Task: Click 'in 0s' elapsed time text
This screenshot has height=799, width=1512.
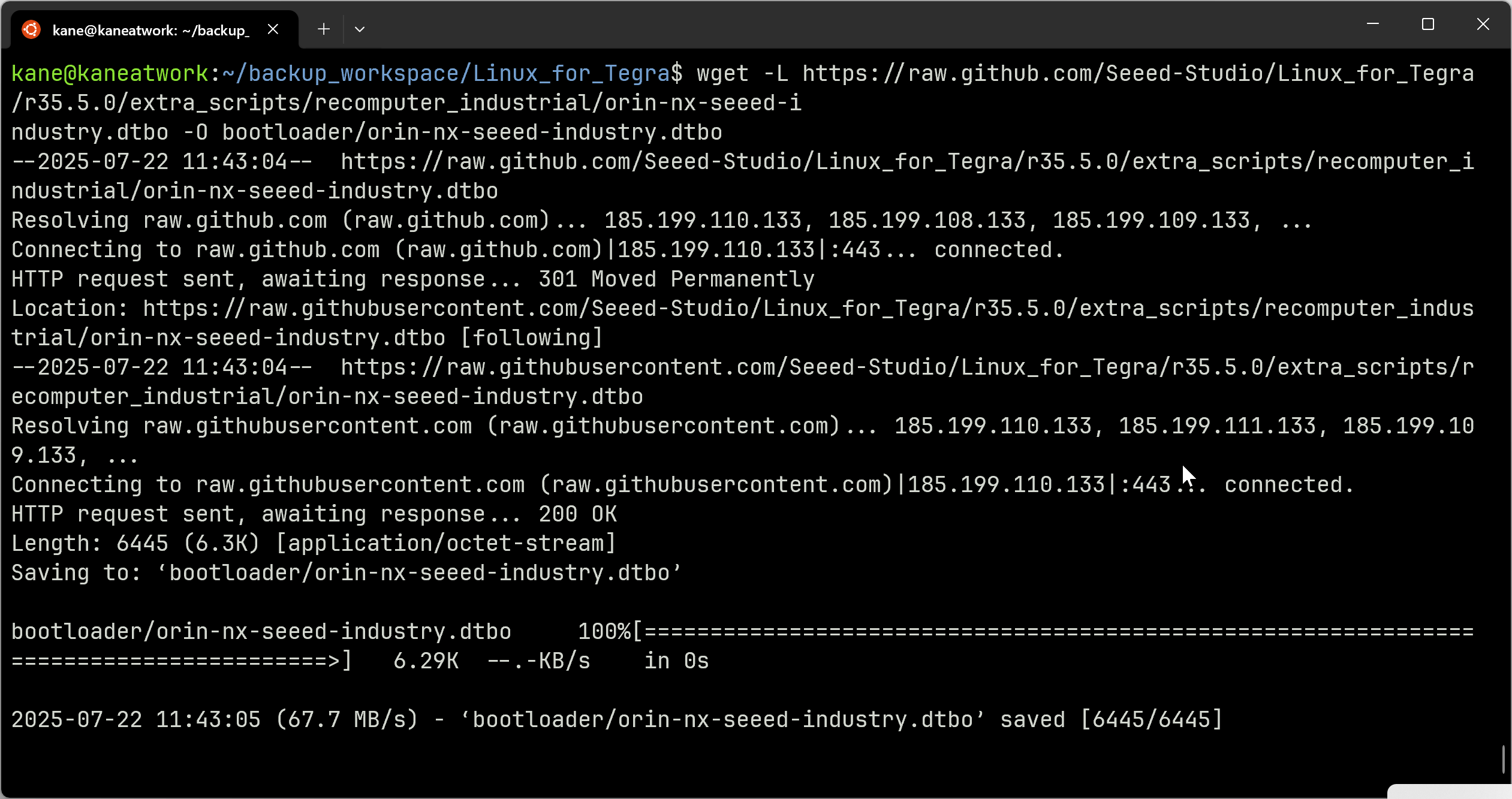Action: pos(676,661)
